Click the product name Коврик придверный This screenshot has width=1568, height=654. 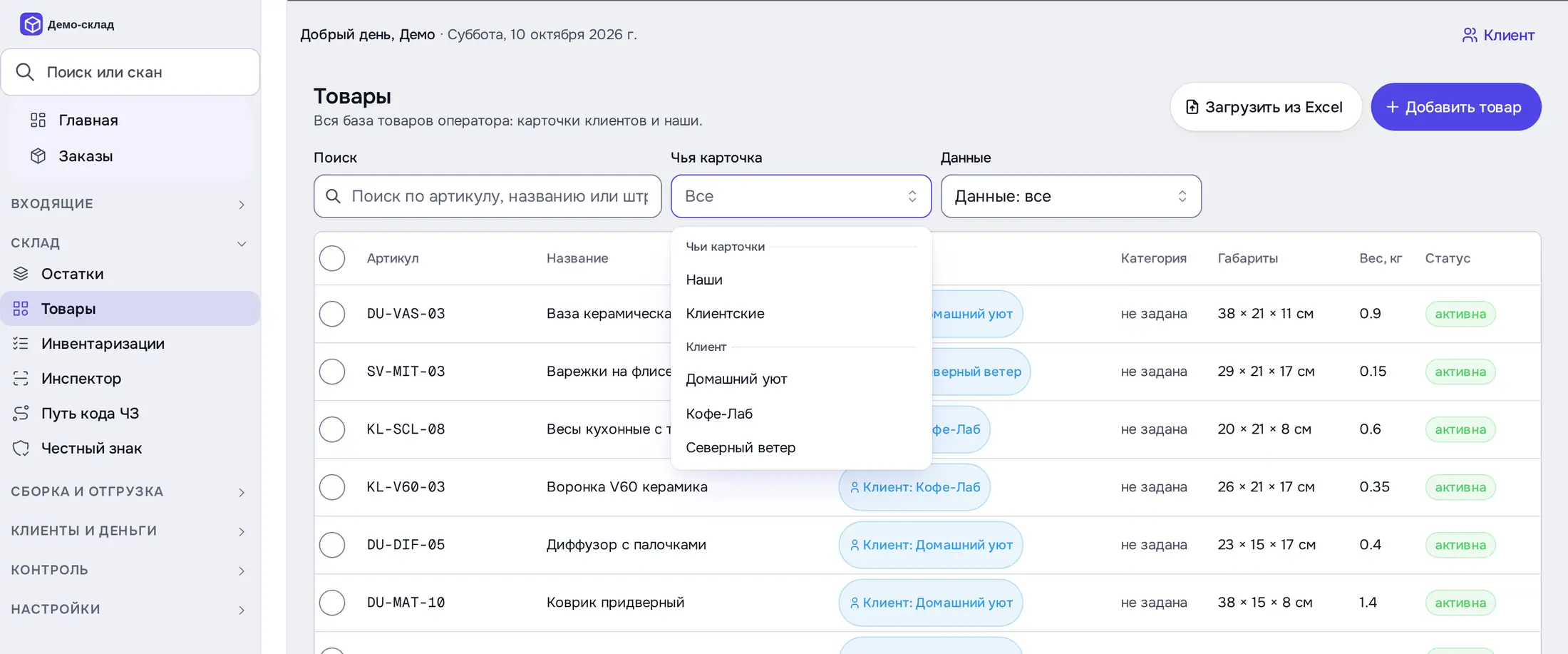coord(615,603)
